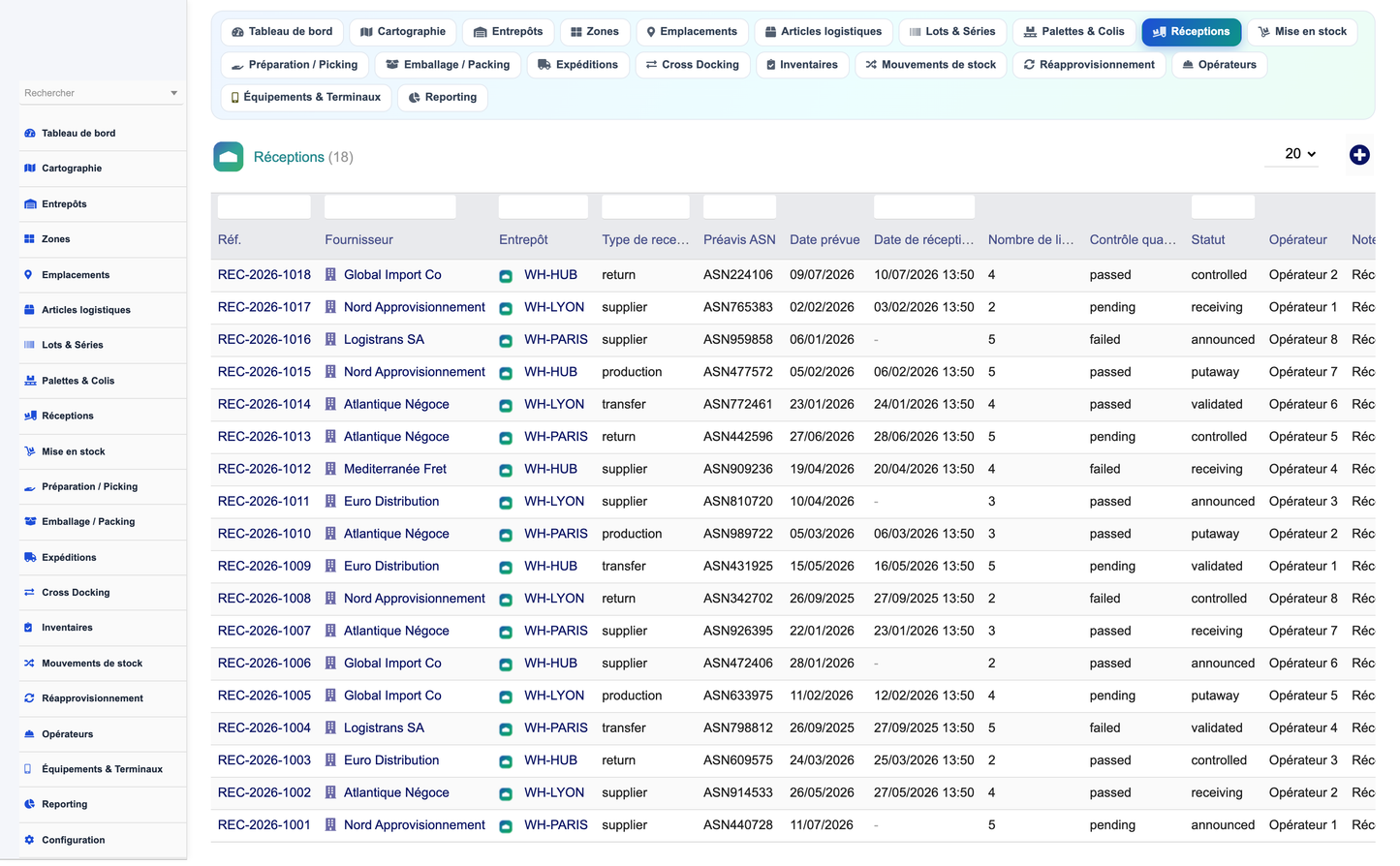Select the Mise en stock top tab

pyautogui.click(x=1302, y=32)
